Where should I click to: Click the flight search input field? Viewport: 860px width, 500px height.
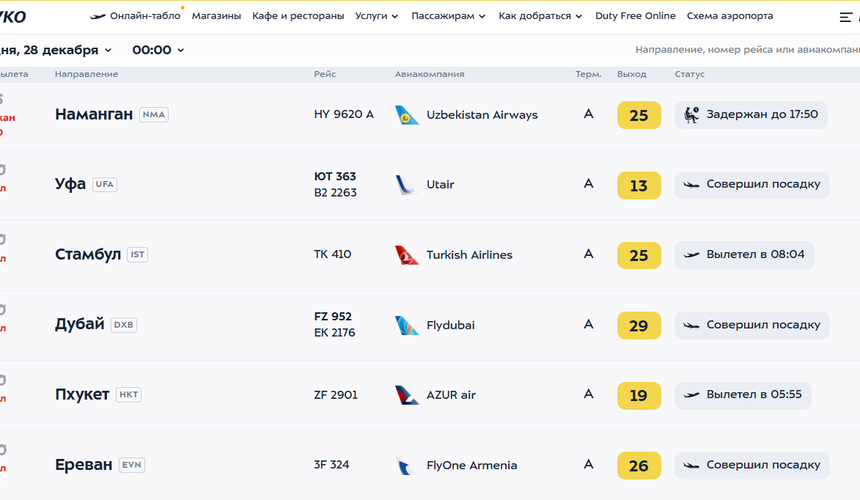coord(745,50)
